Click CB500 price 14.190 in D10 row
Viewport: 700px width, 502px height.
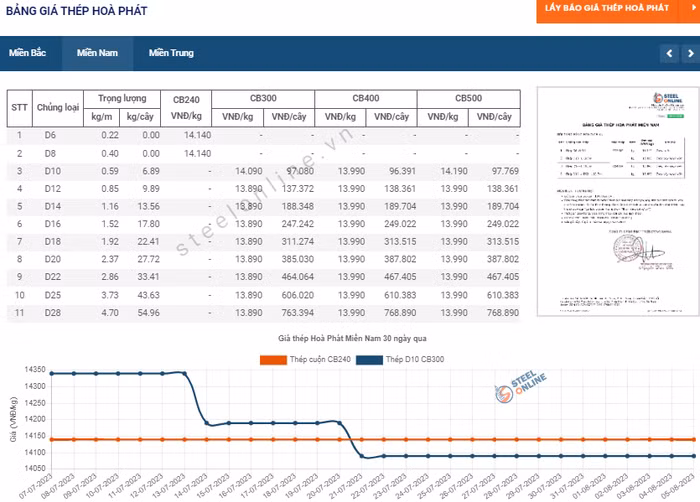454,171
